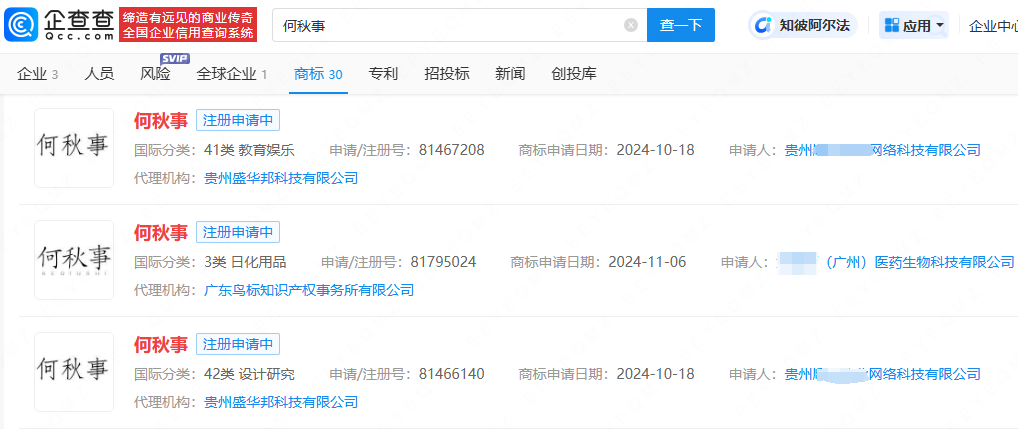
Task: Switch to the 全球企业 tab
Action: click(x=232, y=74)
